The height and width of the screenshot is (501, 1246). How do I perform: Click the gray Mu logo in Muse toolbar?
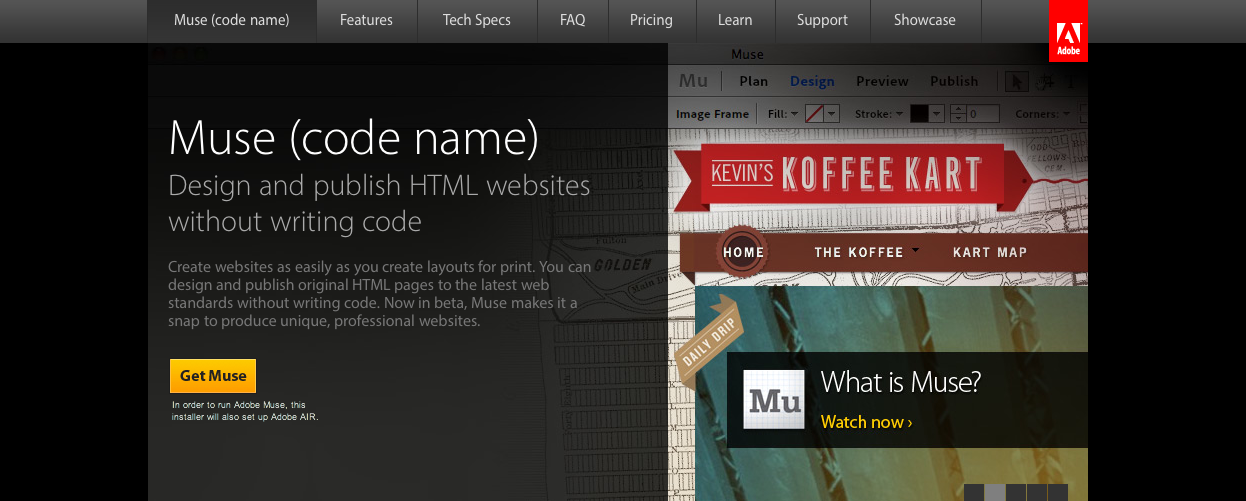click(693, 81)
